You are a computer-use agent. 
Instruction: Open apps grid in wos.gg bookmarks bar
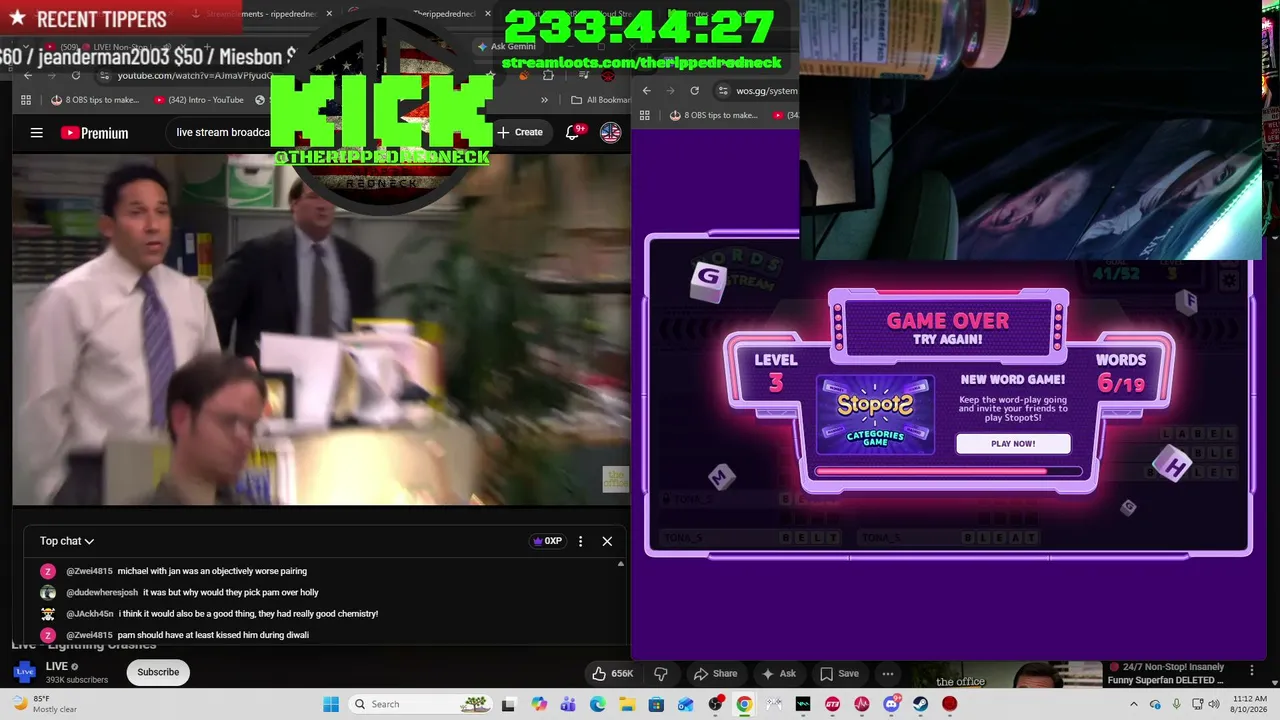click(x=647, y=115)
